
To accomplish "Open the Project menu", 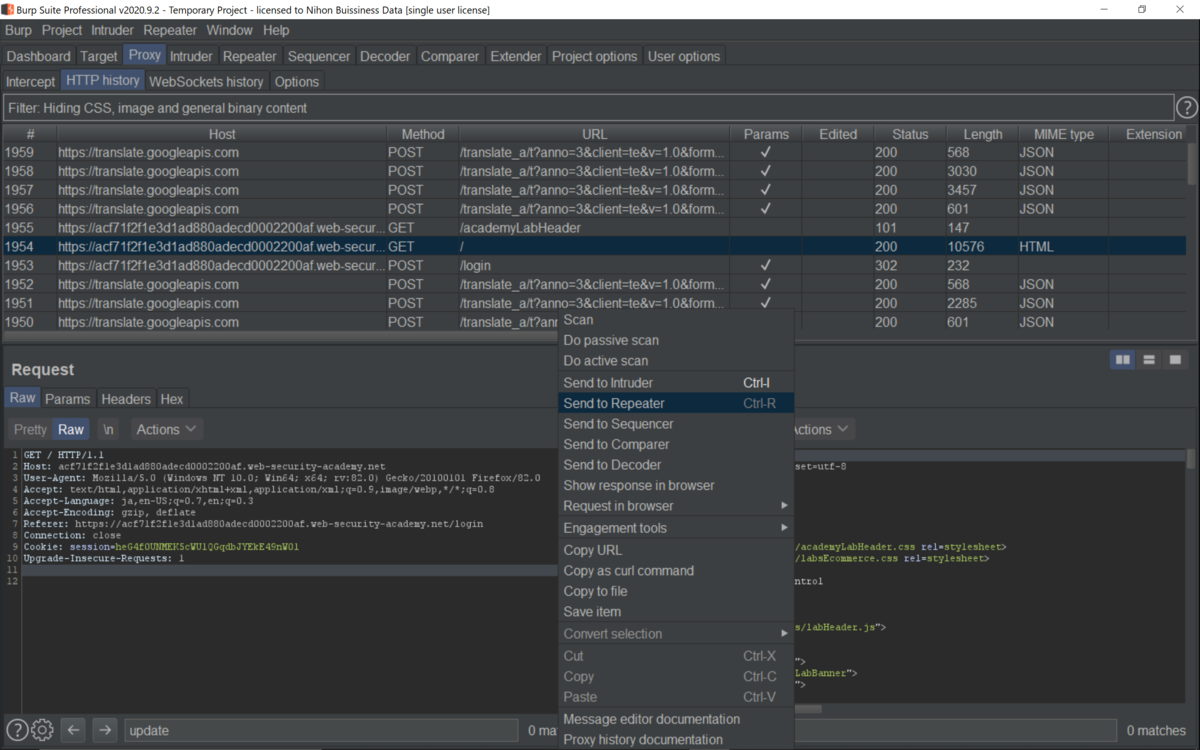I will click(62, 30).
